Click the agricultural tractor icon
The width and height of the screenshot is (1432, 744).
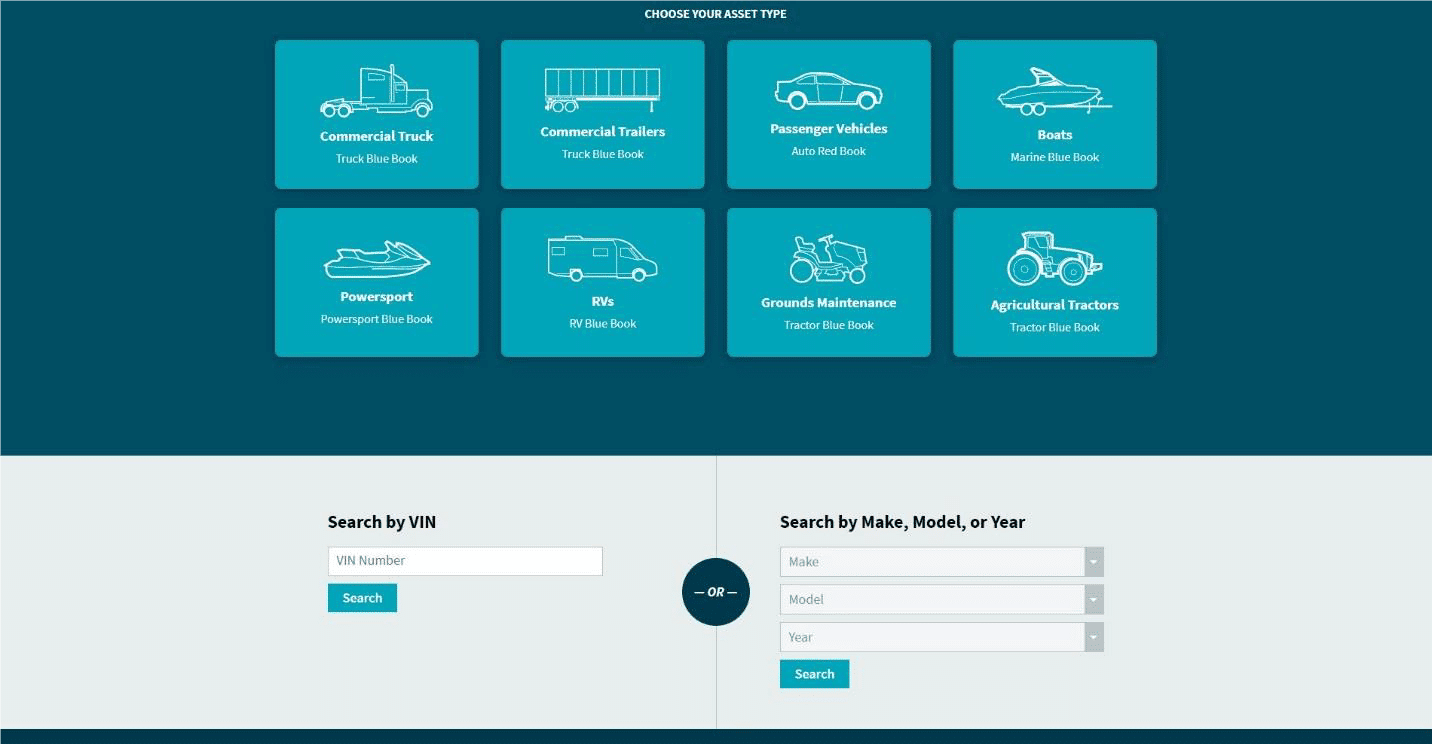tap(1055, 259)
